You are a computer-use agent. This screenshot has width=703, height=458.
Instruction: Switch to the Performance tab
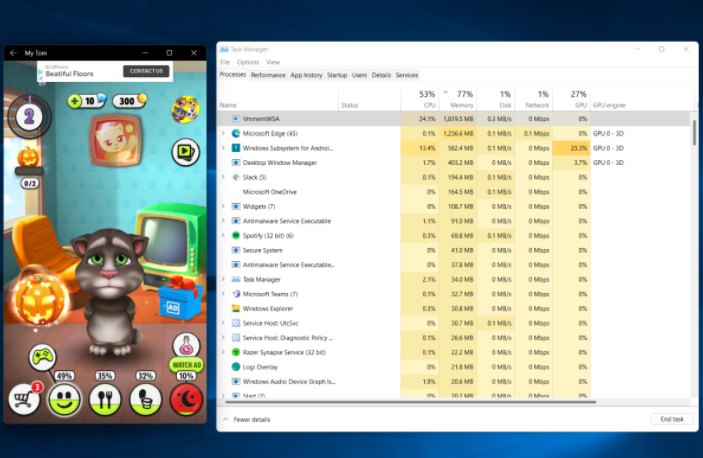[268, 75]
